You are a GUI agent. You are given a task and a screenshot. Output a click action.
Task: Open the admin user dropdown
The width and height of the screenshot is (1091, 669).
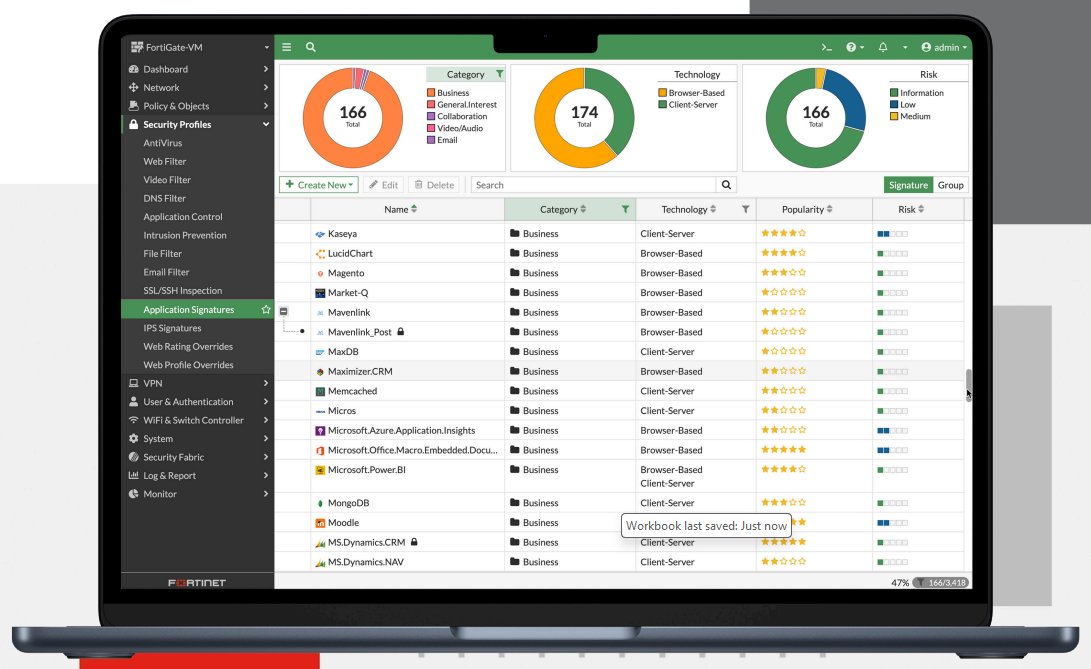pos(944,47)
